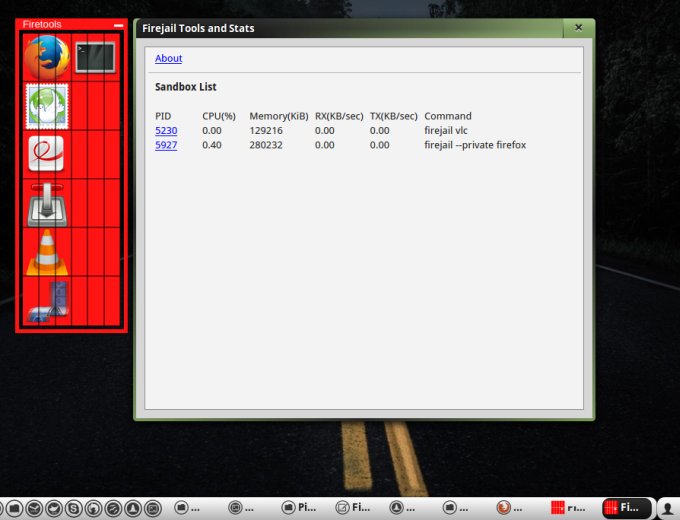
Task: Click the 'CPU(%)' column header
Action: click(x=219, y=116)
